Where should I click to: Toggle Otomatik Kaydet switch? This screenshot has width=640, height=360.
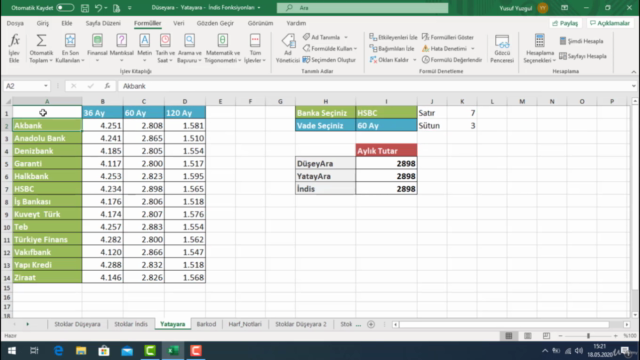[x=65, y=8]
